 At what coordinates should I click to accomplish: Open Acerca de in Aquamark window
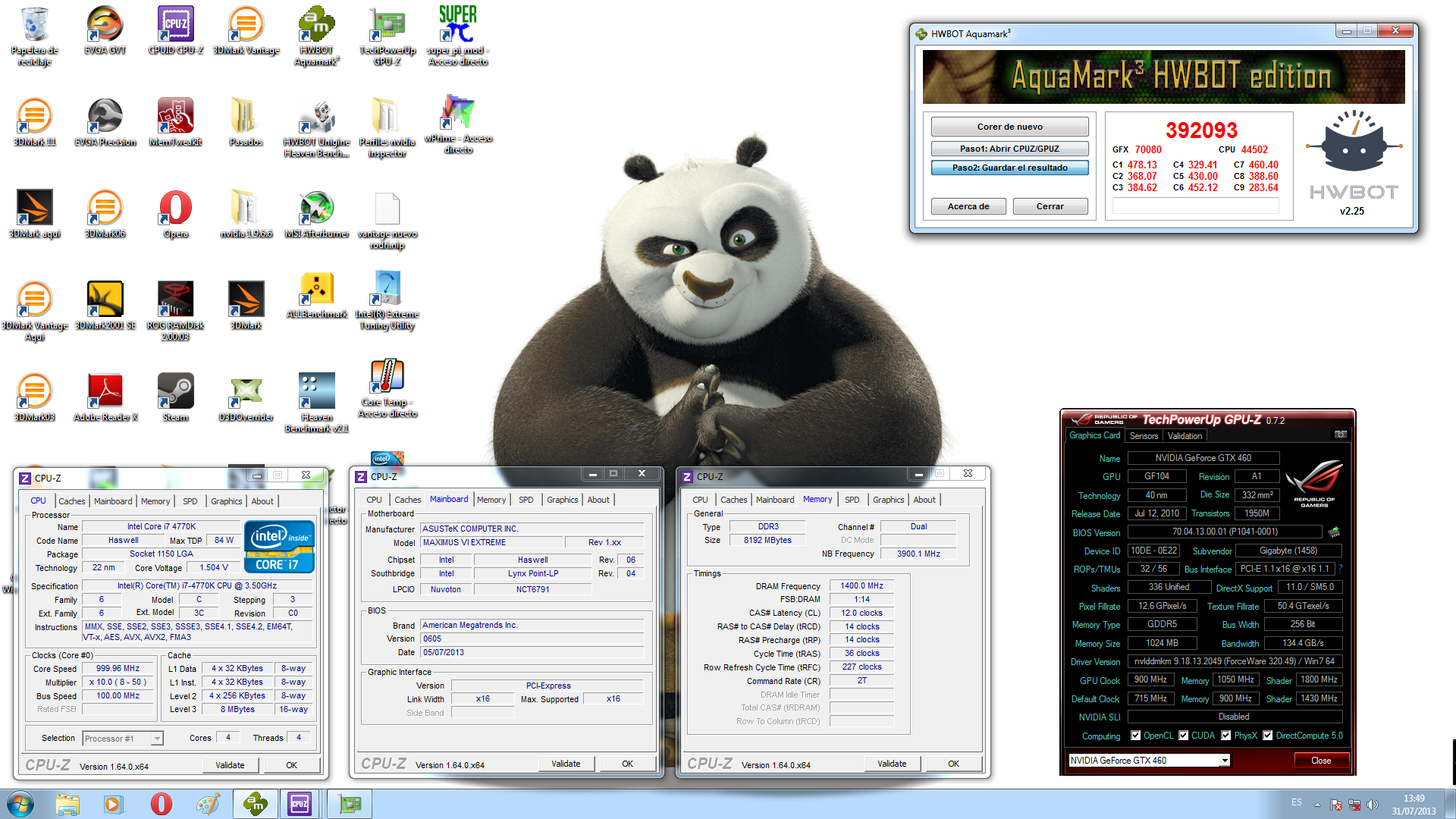pyautogui.click(x=968, y=206)
